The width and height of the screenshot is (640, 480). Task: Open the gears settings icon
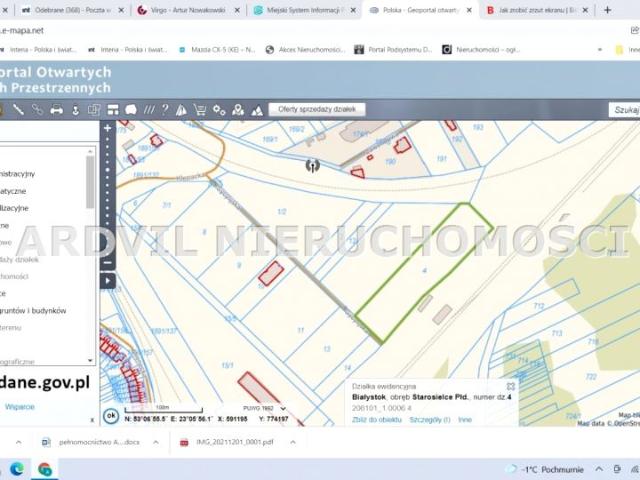[219, 109]
